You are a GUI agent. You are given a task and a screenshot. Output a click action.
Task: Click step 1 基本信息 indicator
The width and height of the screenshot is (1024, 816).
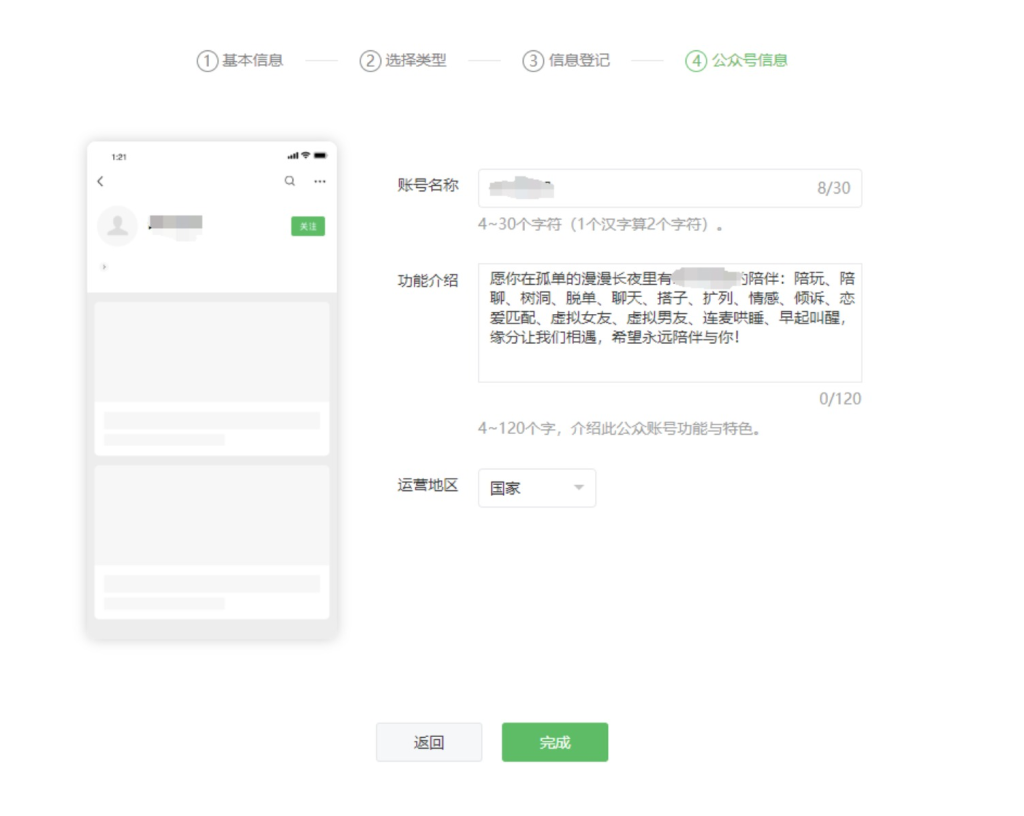pos(240,60)
